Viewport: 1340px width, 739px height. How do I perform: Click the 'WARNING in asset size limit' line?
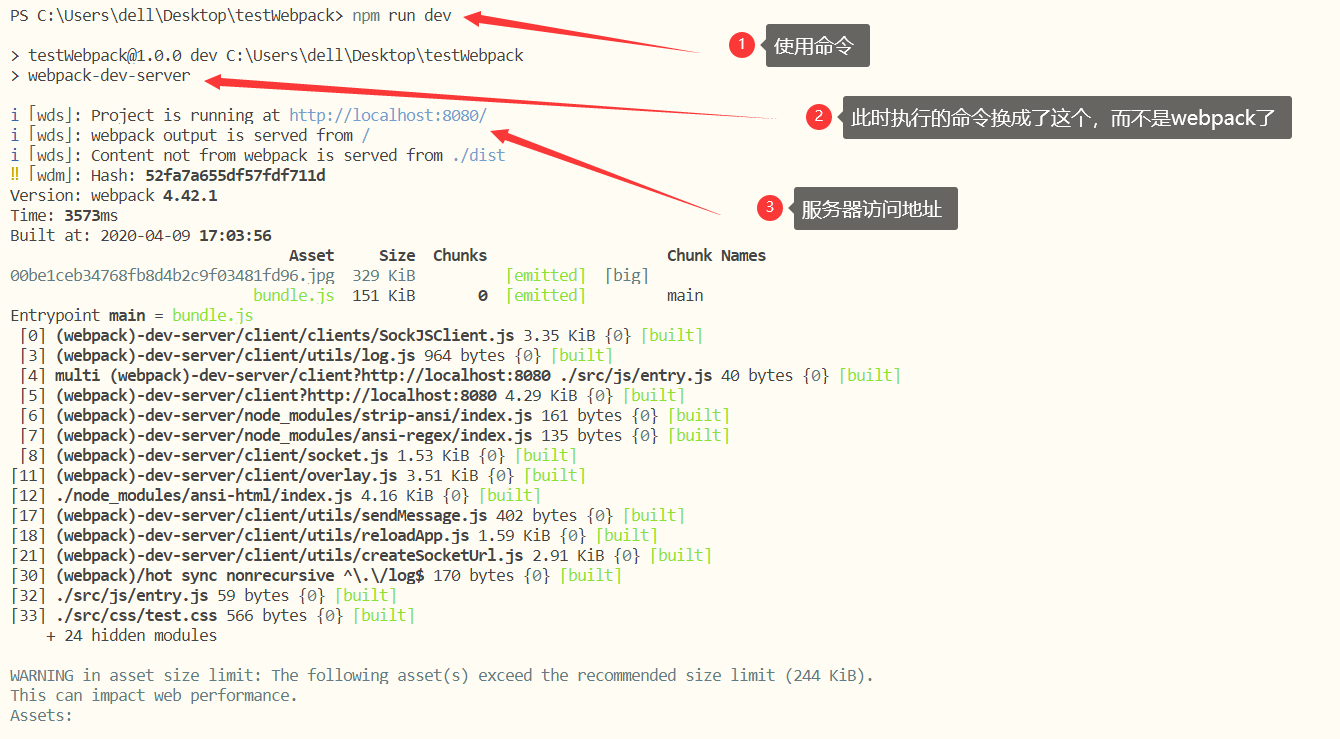tap(442, 675)
